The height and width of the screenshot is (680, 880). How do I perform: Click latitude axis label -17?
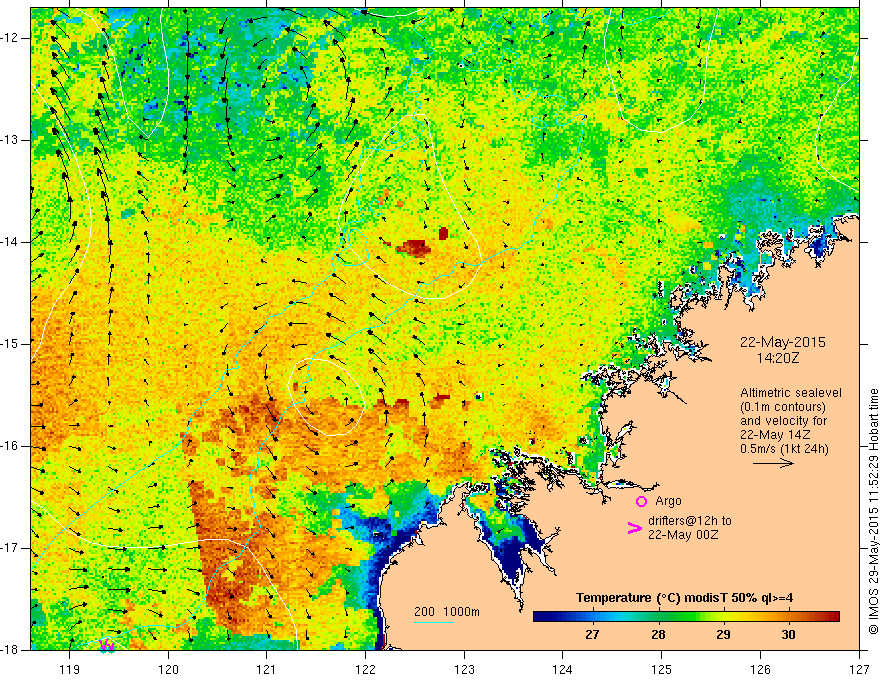click(10, 548)
